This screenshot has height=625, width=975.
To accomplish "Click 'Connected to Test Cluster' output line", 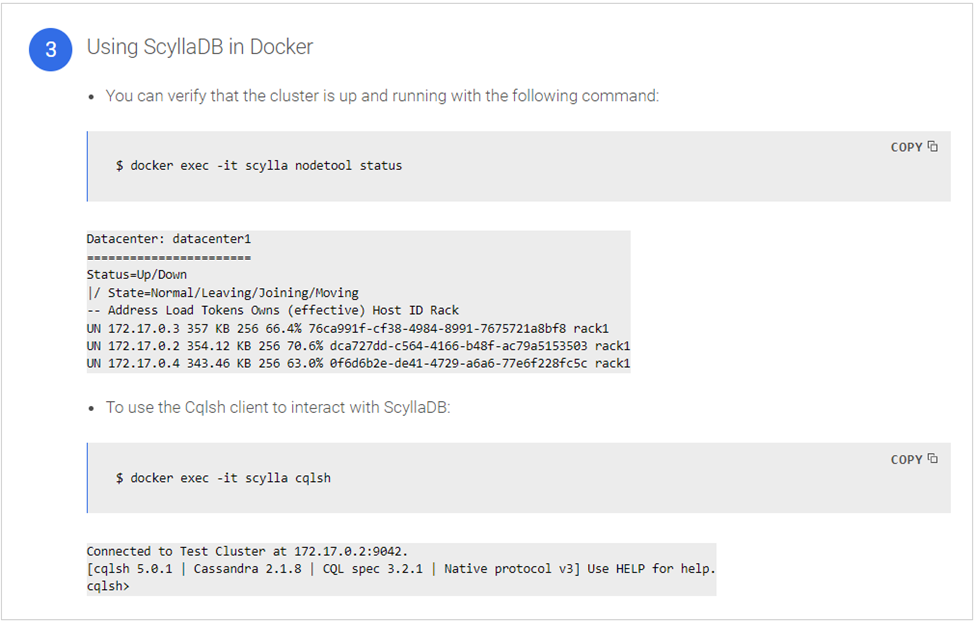I will pos(247,551).
